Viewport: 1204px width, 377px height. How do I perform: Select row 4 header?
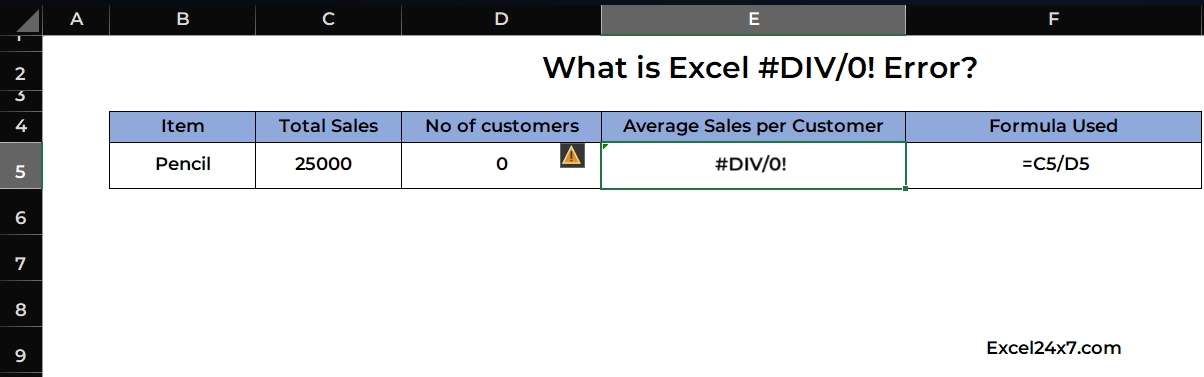(21, 126)
